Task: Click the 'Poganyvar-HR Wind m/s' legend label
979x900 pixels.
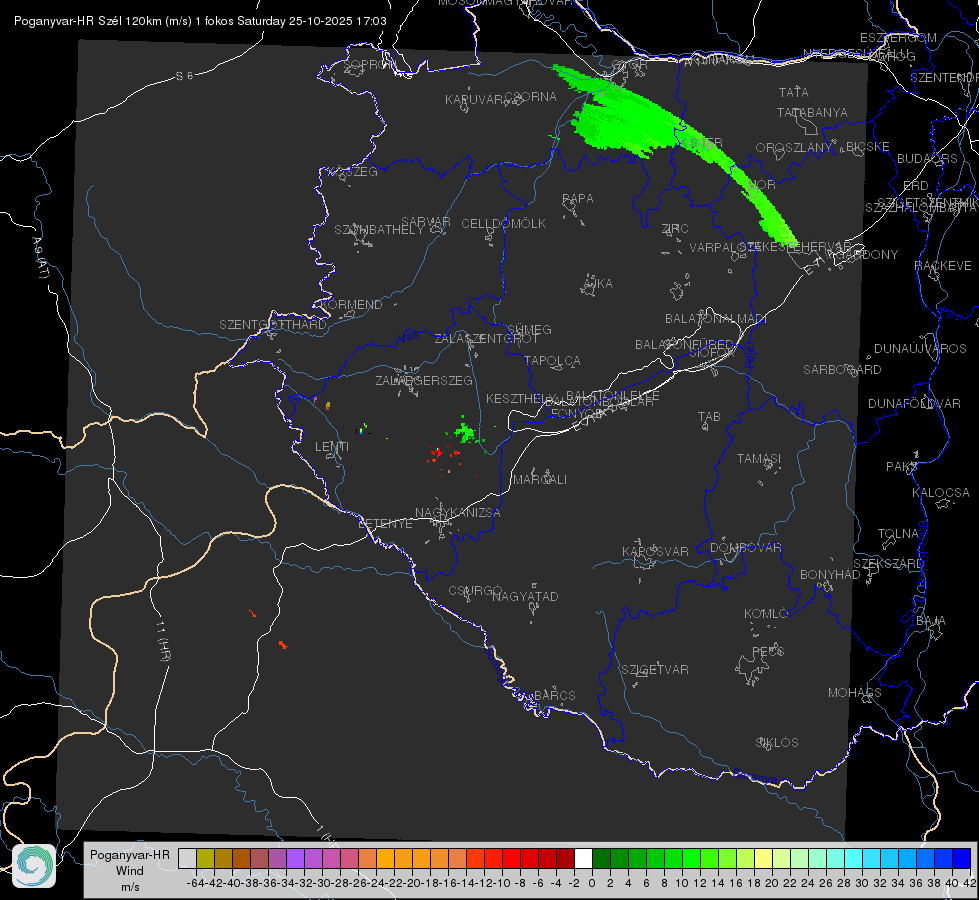Action: point(130,871)
